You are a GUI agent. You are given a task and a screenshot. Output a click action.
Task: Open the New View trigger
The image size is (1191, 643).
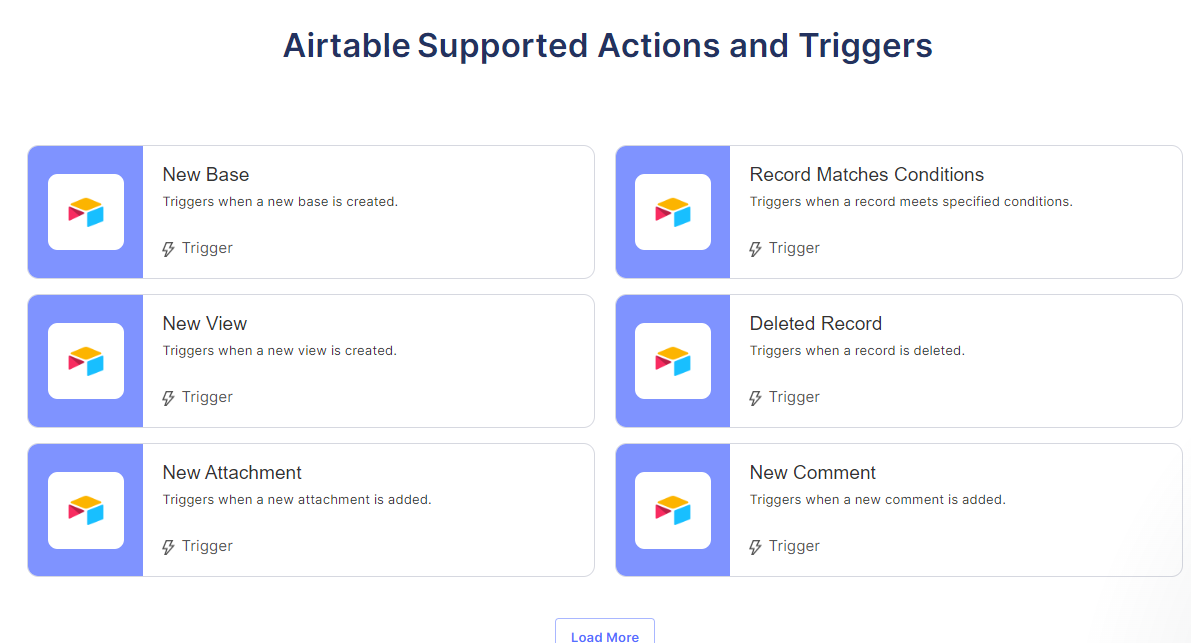[x=205, y=323]
